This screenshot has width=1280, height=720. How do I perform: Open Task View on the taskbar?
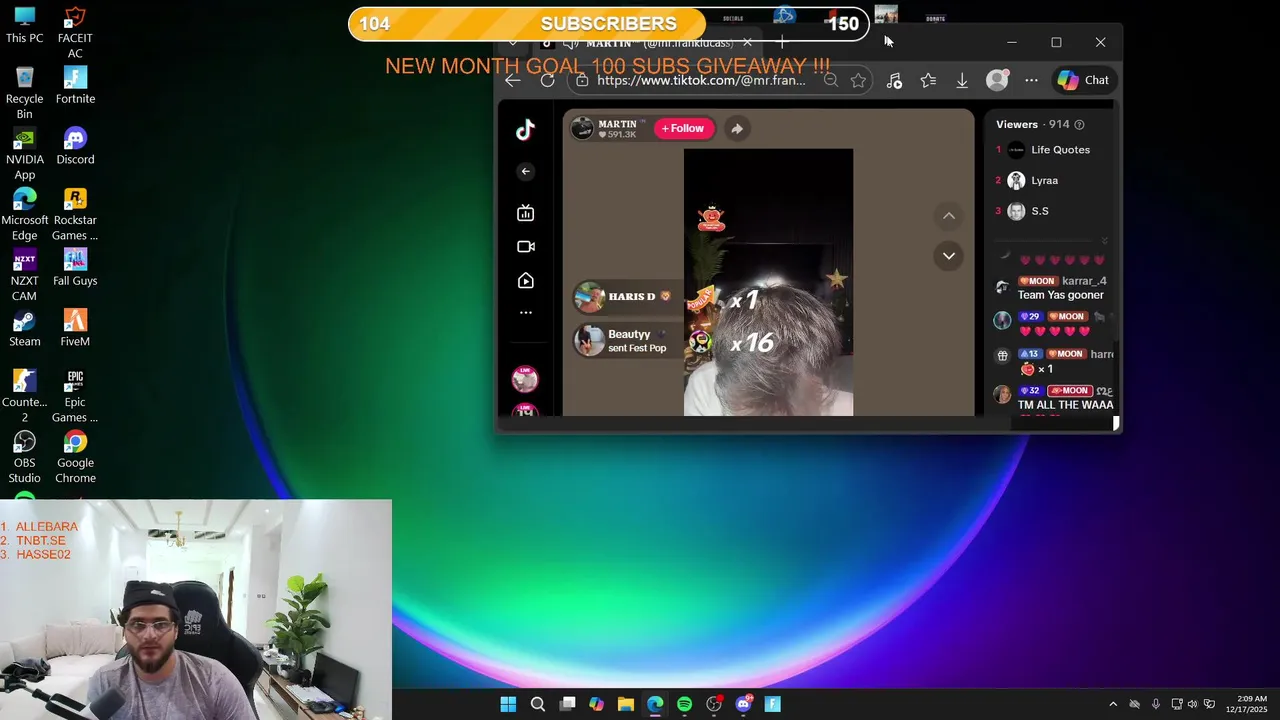tap(567, 704)
